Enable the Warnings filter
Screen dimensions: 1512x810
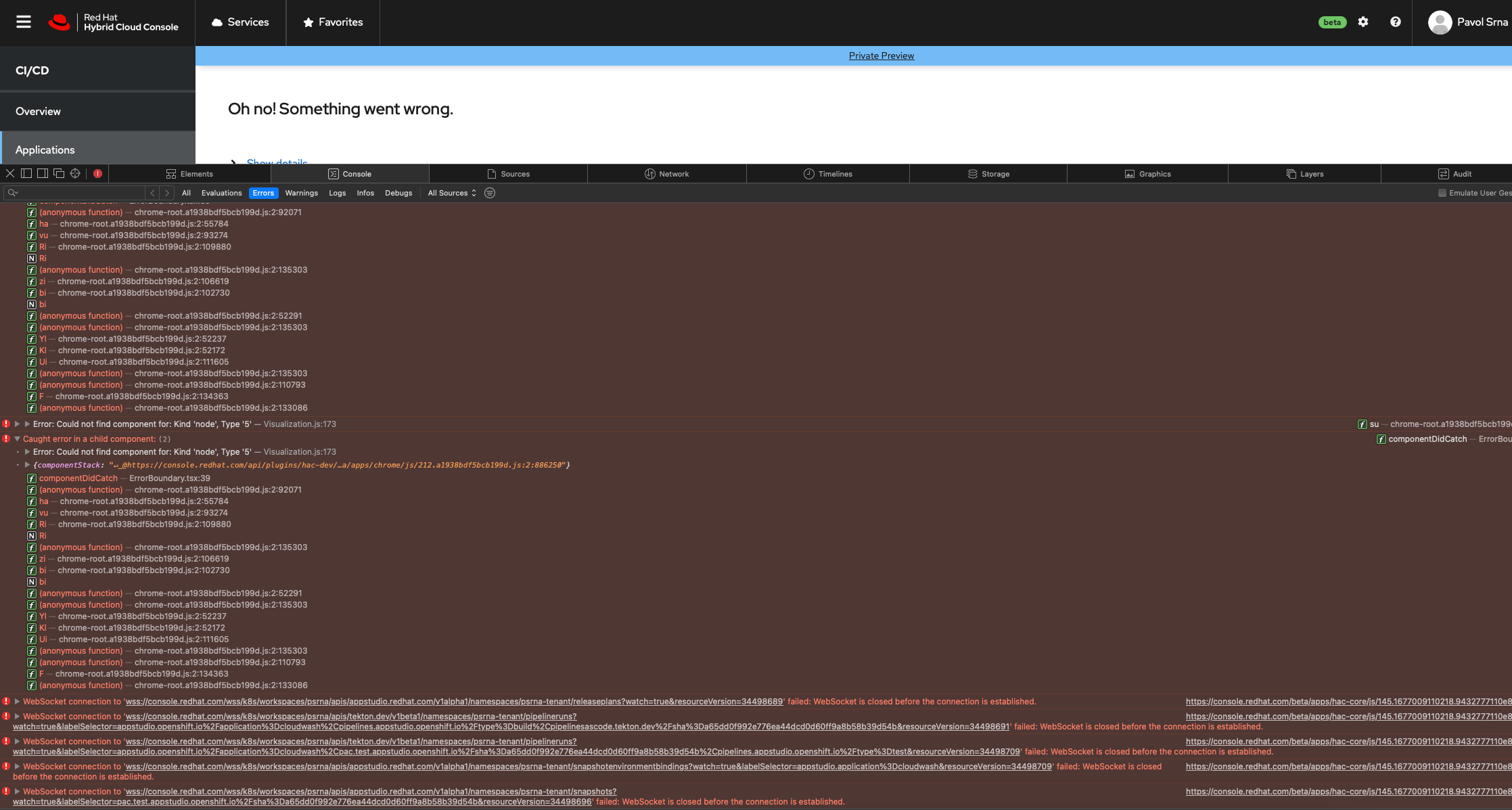[301, 193]
